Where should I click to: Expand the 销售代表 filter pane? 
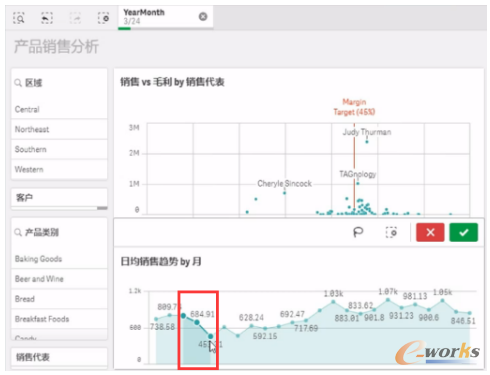tap(59, 357)
